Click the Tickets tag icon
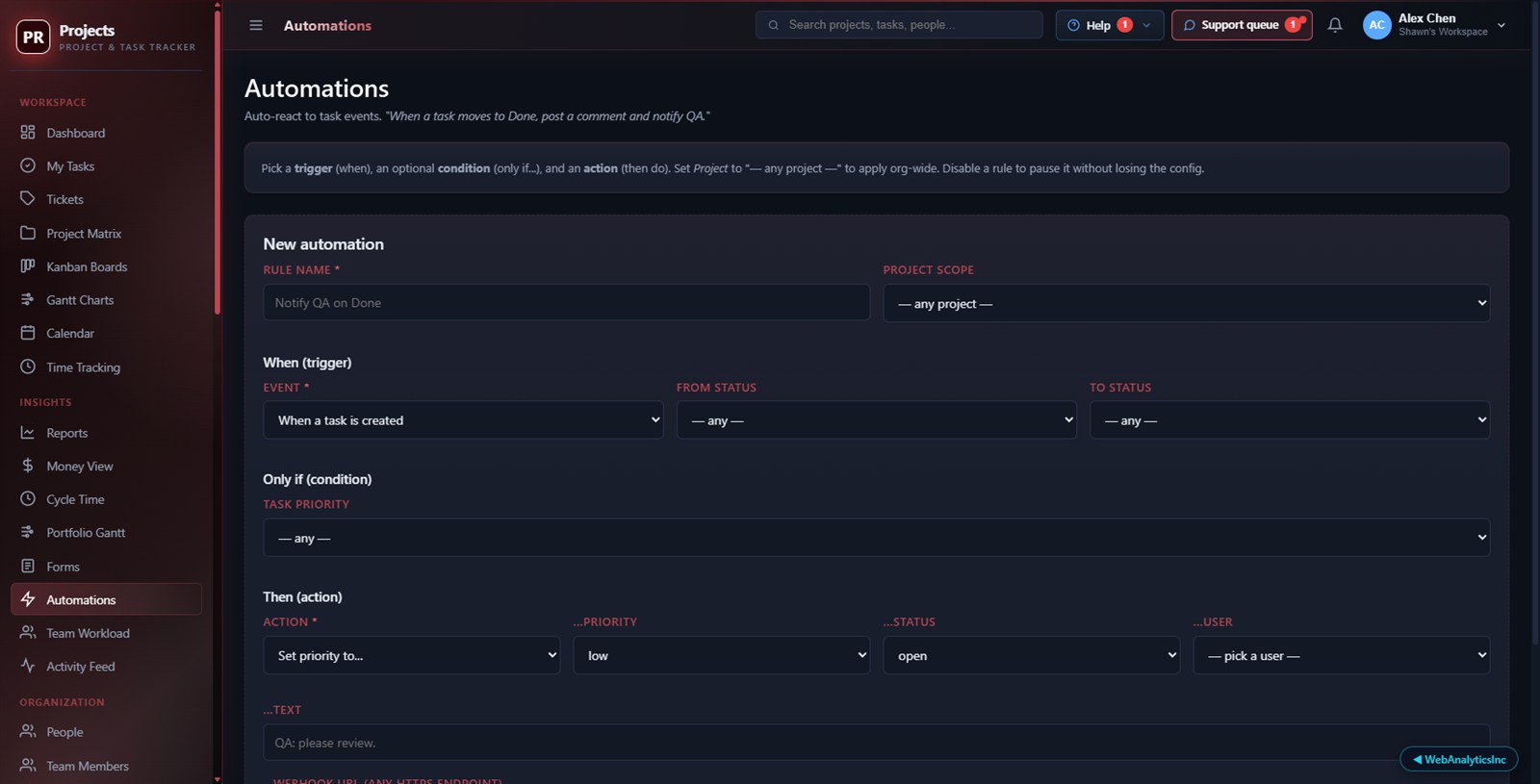 (x=28, y=199)
